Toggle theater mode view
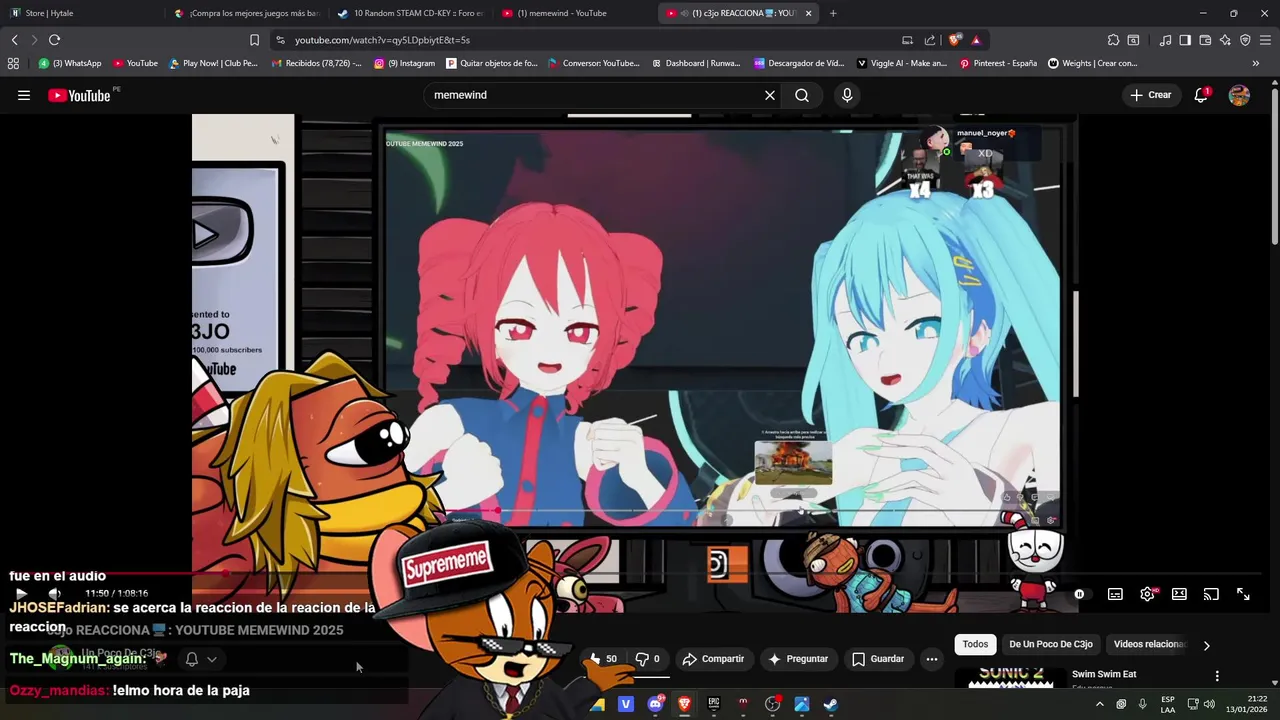This screenshot has width=1280, height=720. (1179, 594)
